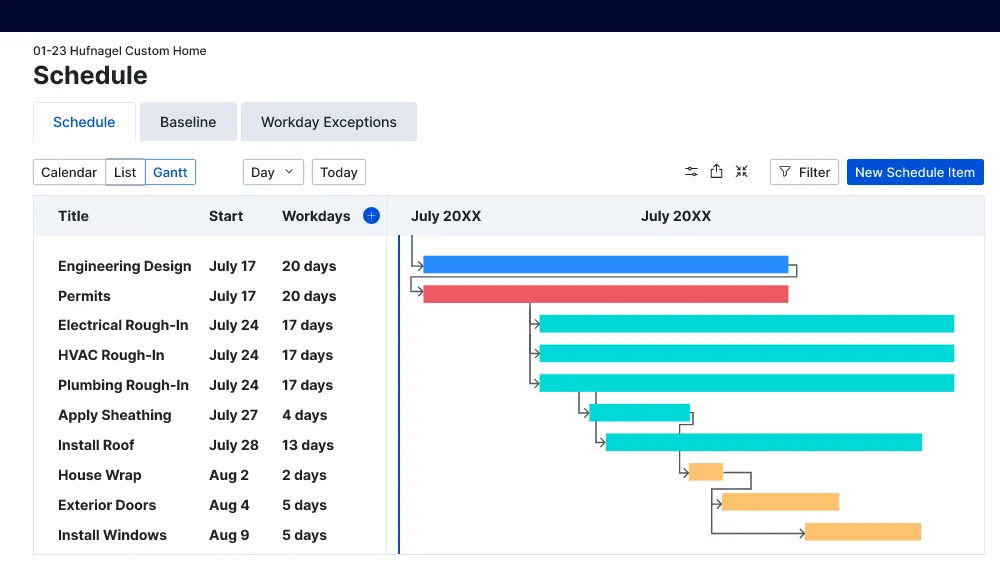This screenshot has width=1000, height=575.
Task: Click the share/export icon
Action: 716,171
